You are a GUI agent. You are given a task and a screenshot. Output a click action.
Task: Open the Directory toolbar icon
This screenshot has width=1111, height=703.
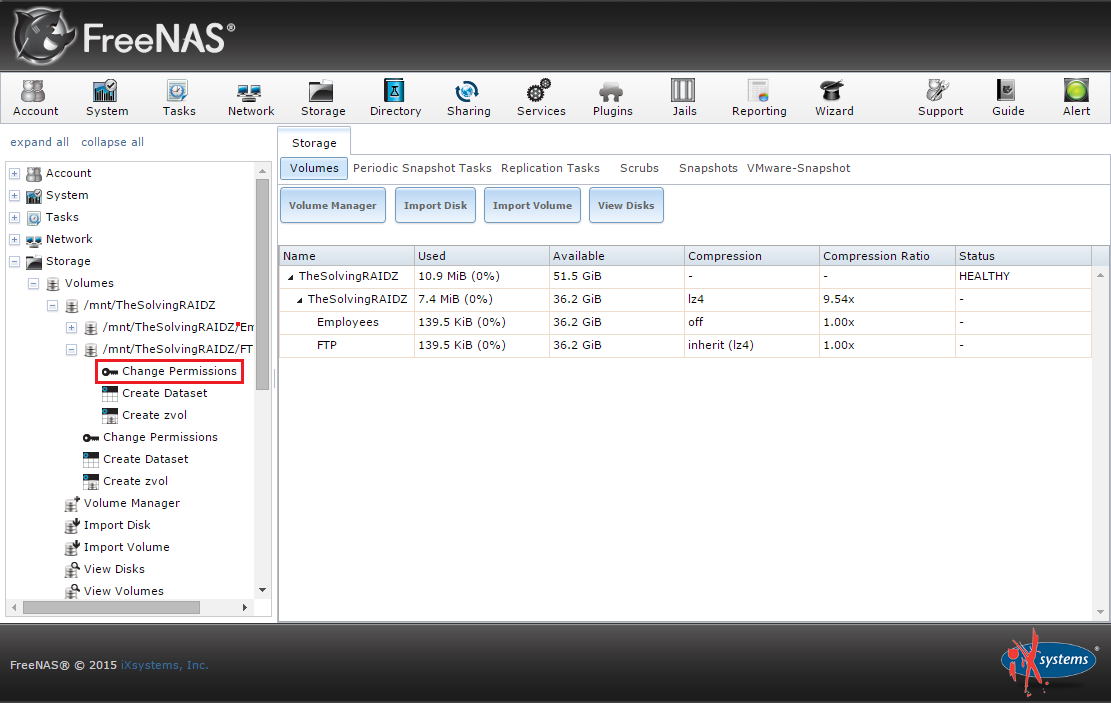point(395,98)
